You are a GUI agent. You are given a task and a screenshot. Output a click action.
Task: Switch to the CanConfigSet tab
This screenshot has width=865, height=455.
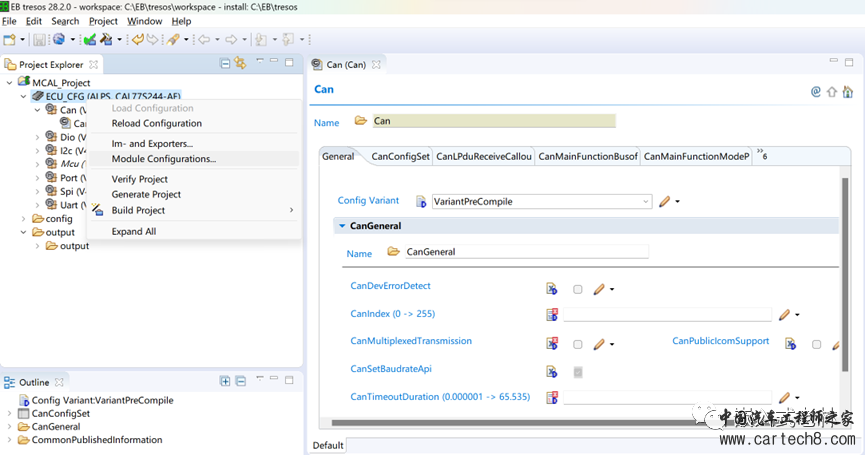[400, 156]
